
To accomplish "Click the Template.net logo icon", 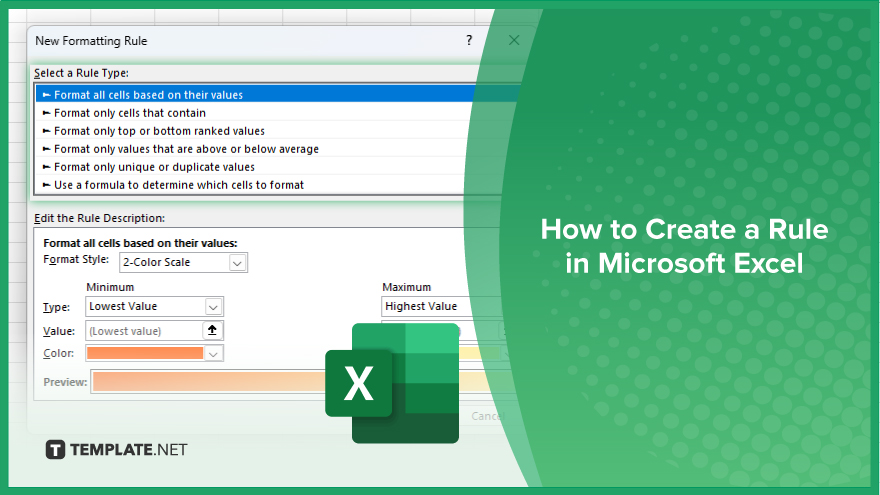I will (55, 450).
